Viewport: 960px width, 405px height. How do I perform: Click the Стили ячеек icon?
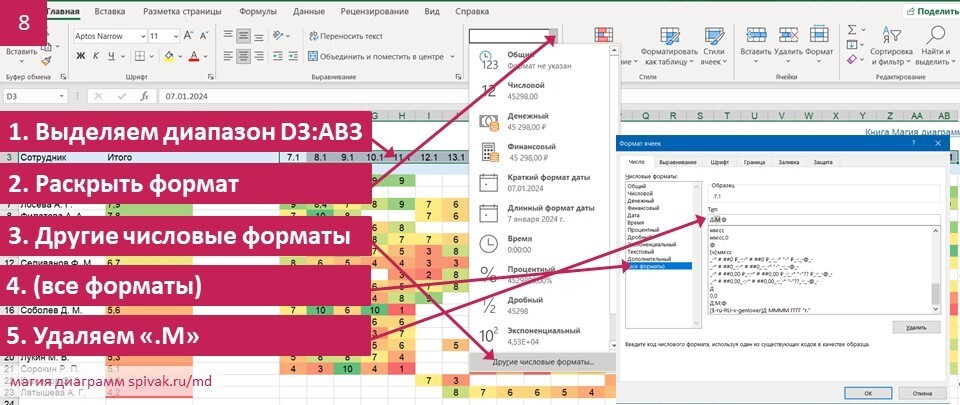(714, 46)
